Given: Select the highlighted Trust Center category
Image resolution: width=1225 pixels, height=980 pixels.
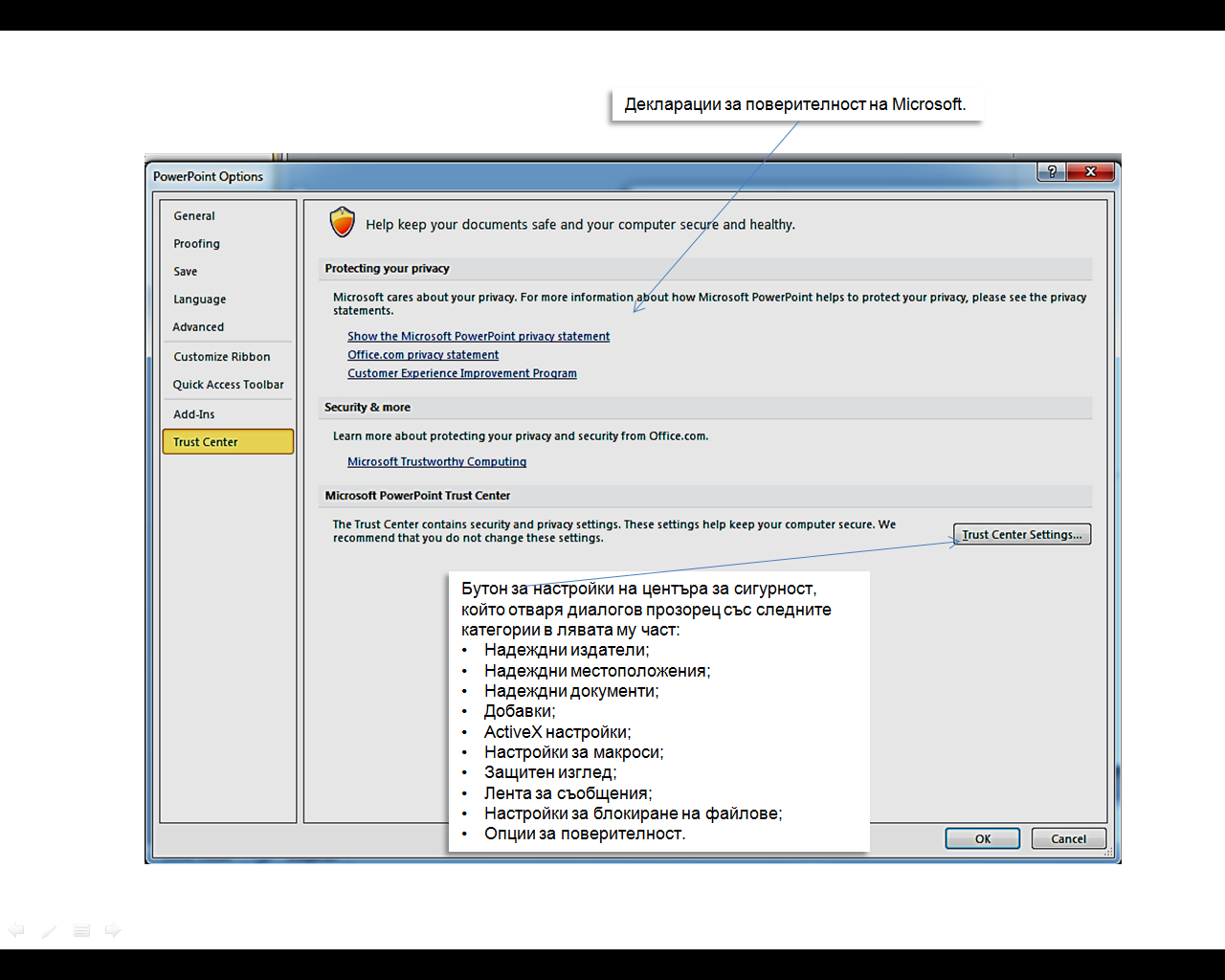Looking at the screenshot, I should tap(228, 442).
